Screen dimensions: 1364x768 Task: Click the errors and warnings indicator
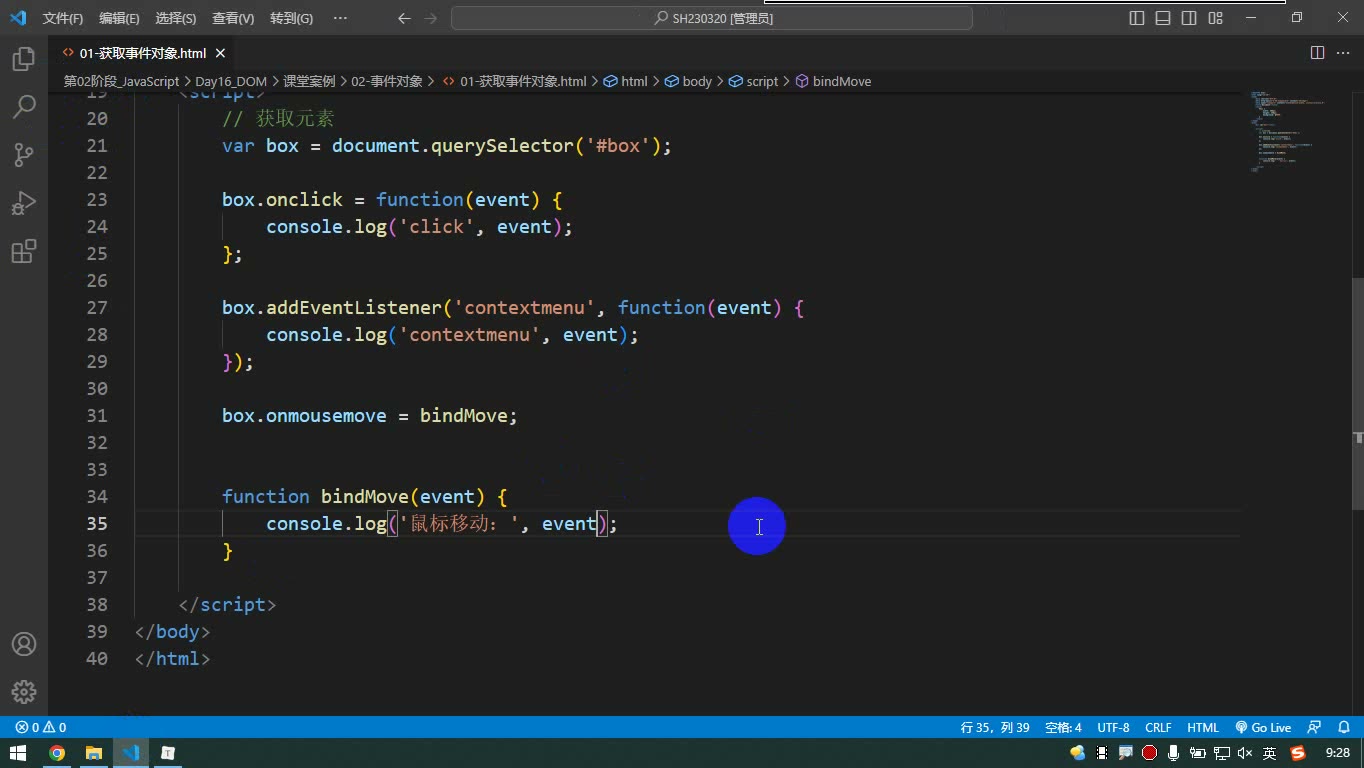(x=41, y=728)
